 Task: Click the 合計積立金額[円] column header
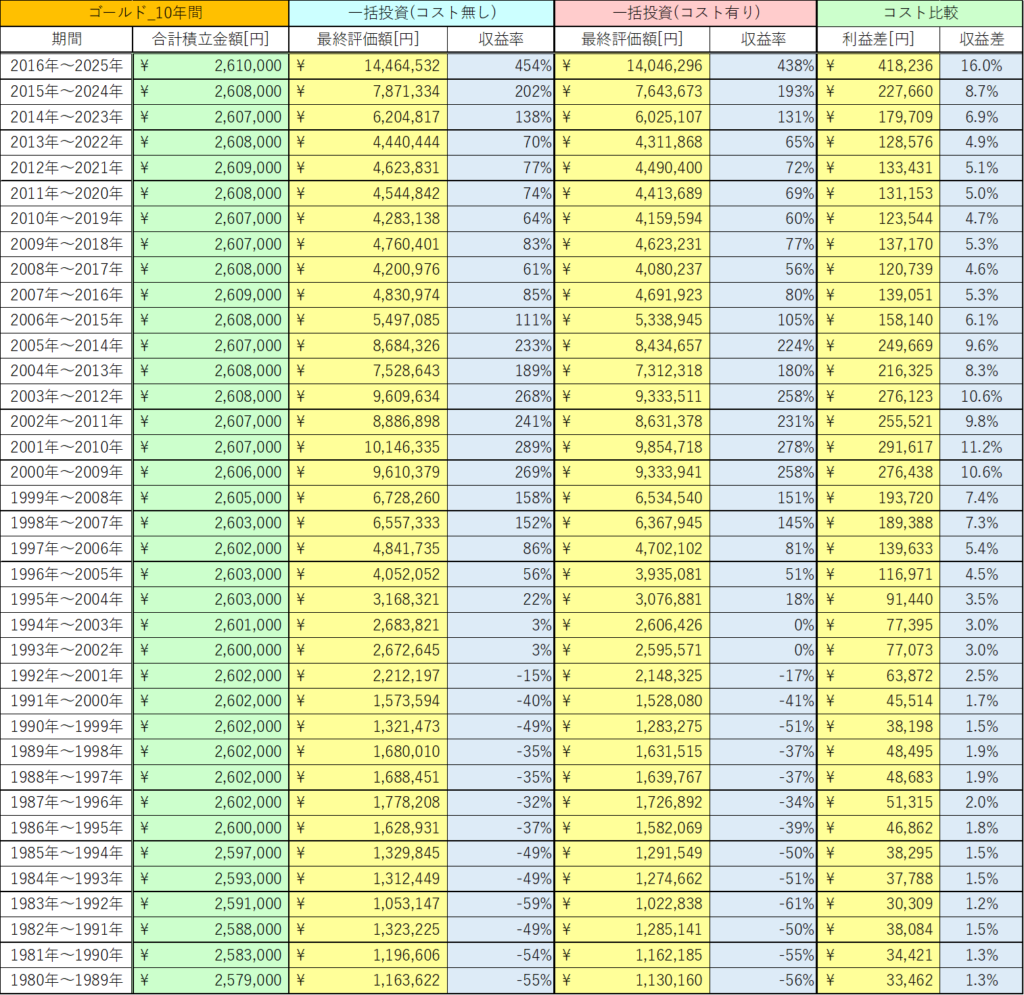point(210,39)
